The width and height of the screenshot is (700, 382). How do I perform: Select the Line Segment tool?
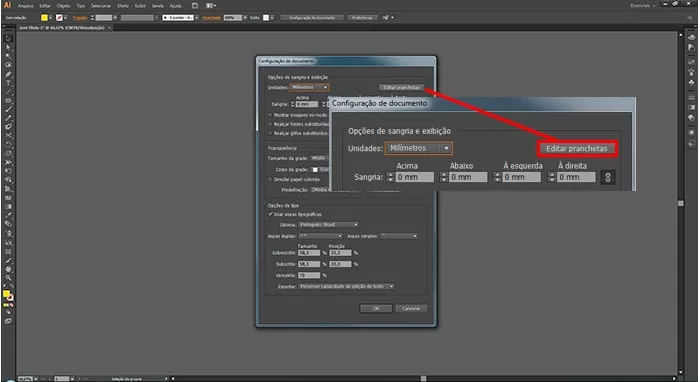8,92
